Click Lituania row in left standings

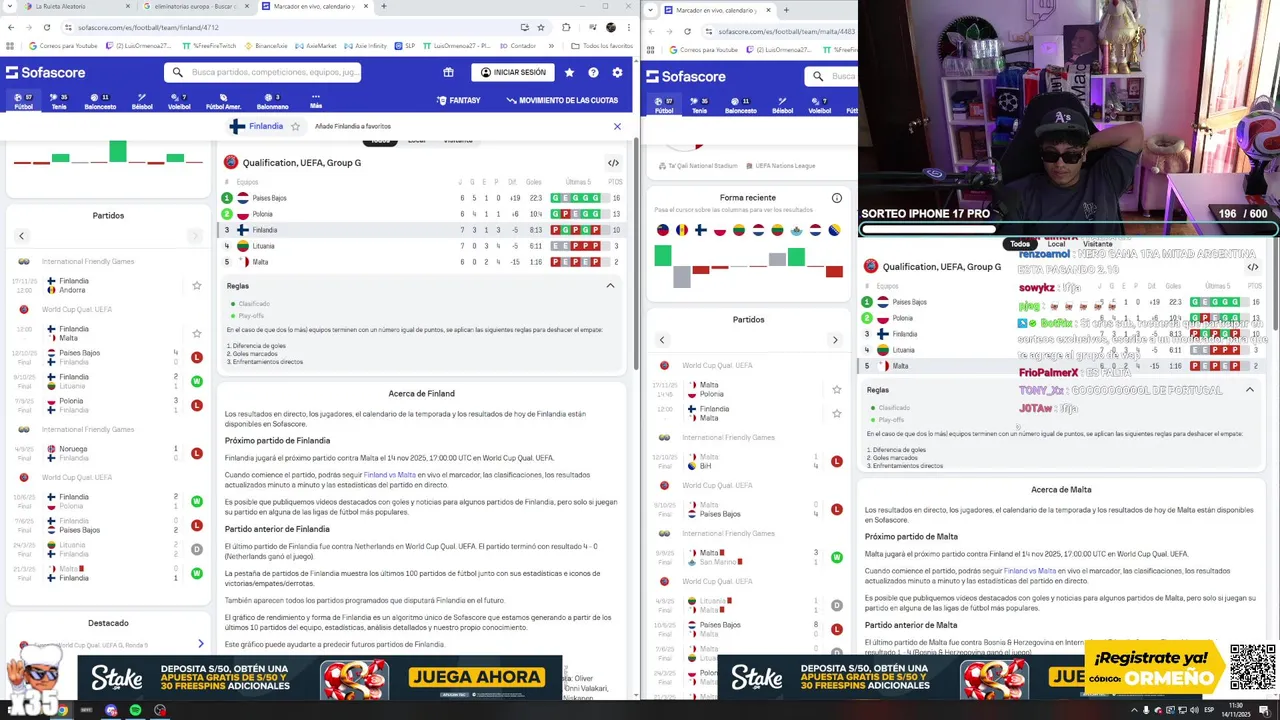(x=422, y=246)
